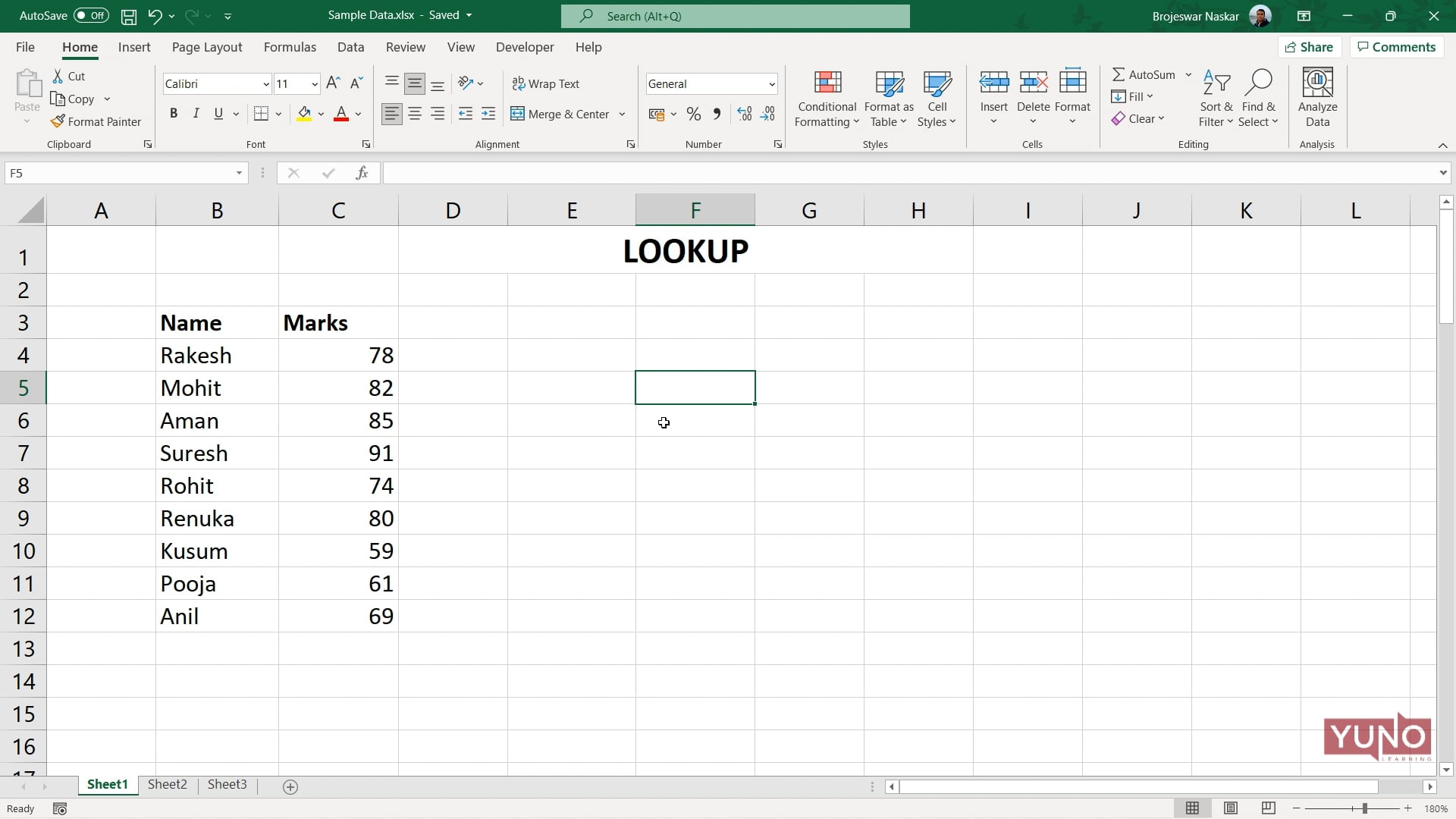1456x819 pixels.
Task: Click Sort & Filter button
Action: click(x=1216, y=99)
